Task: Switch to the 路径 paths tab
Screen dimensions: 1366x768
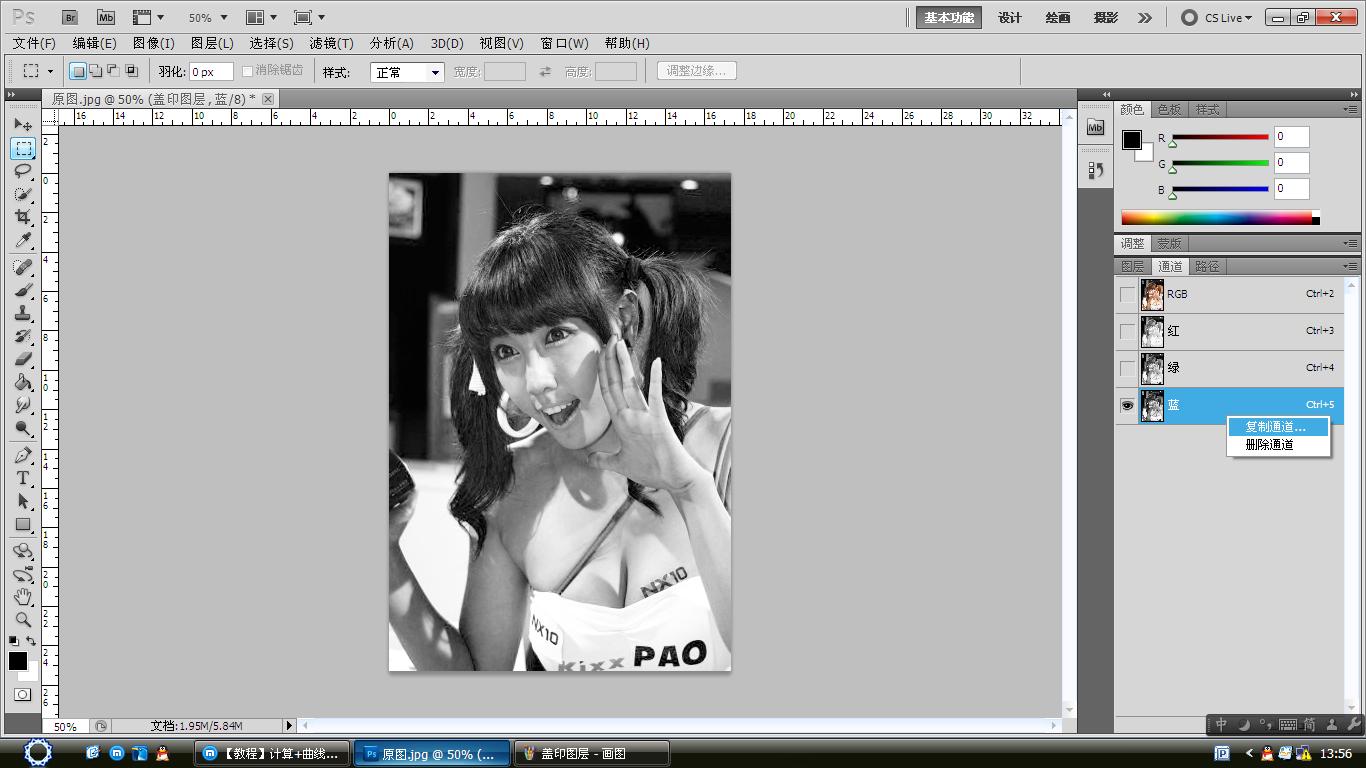Action: point(1207,266)
